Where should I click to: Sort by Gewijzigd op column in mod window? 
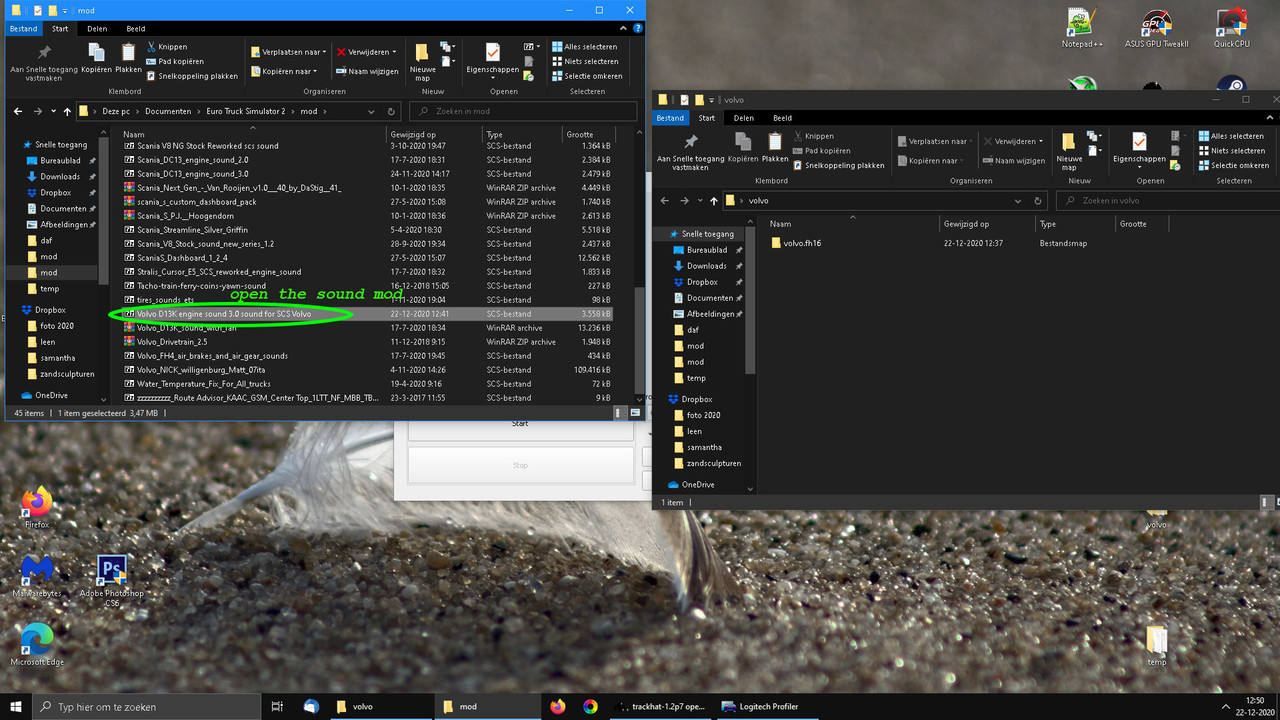(x=434, y=134)
